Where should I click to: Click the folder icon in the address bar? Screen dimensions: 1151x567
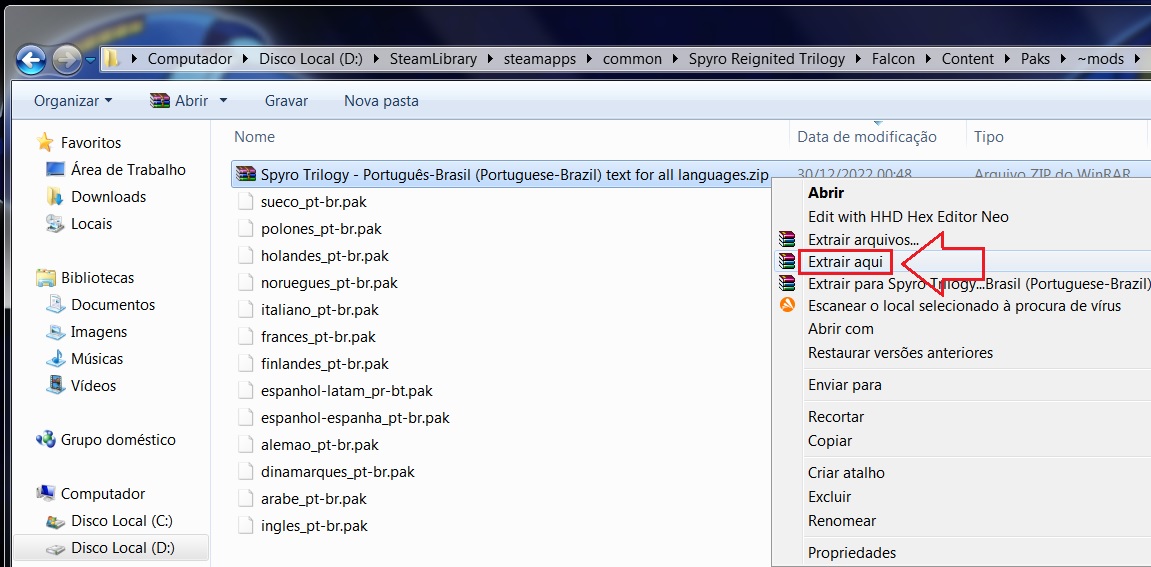pos(111,58)
